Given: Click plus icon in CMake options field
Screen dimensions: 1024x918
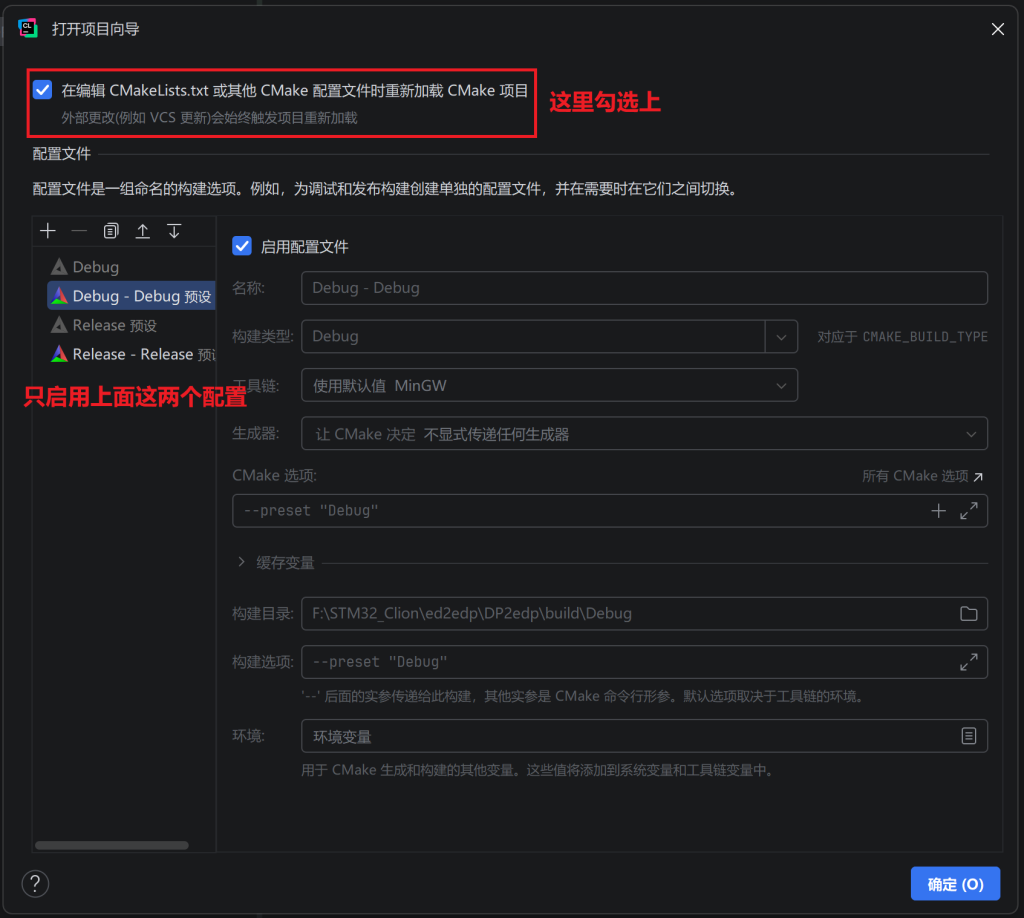Looking at the screenshot, I should pos(938,511).
